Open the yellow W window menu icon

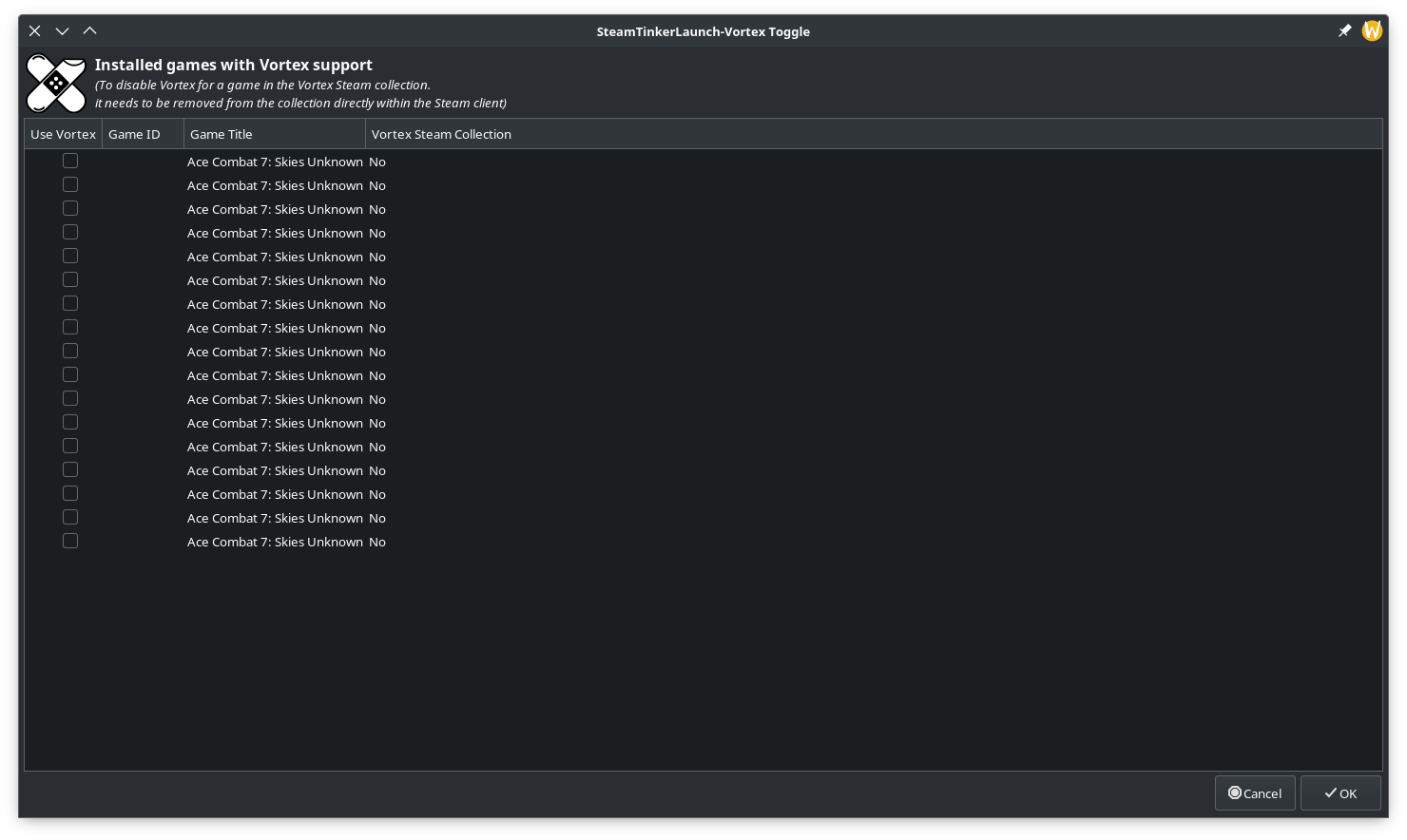[x=1372, y=30]
